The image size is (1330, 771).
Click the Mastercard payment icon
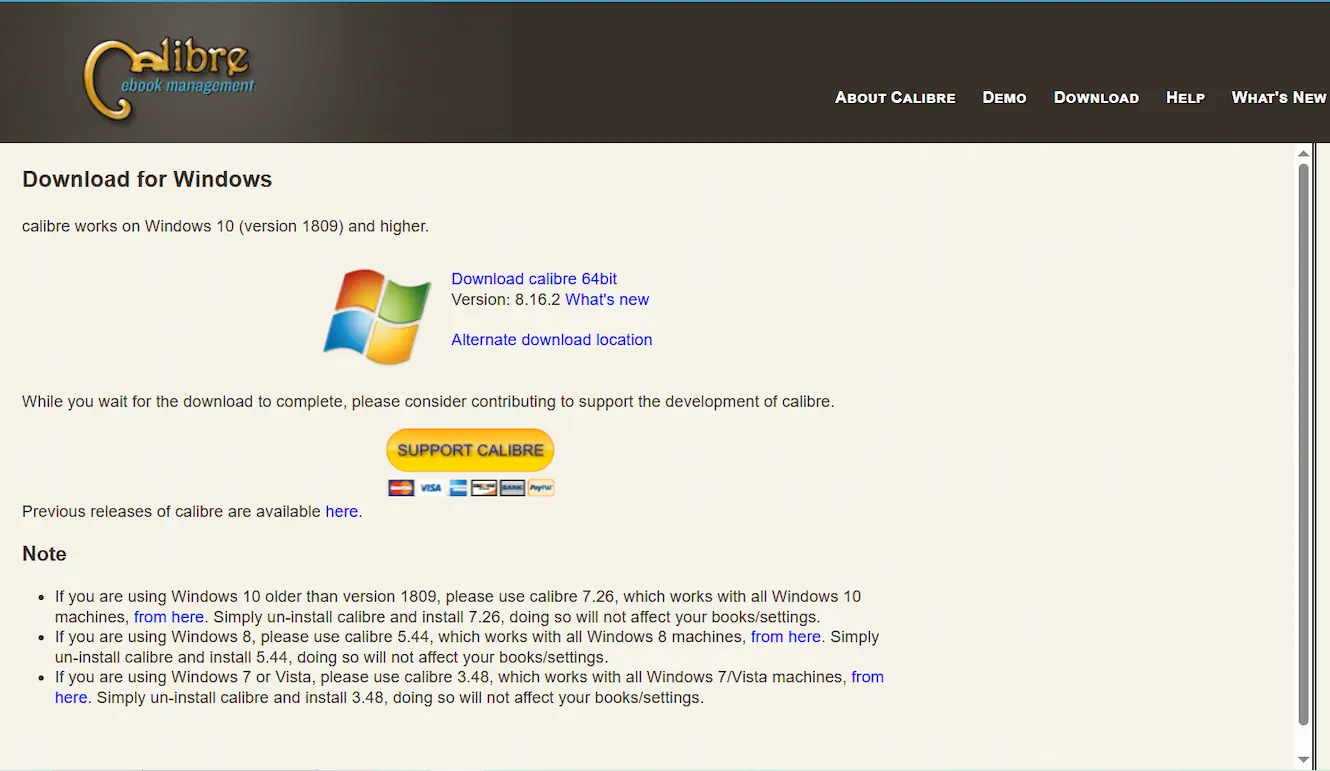[401, 488]
